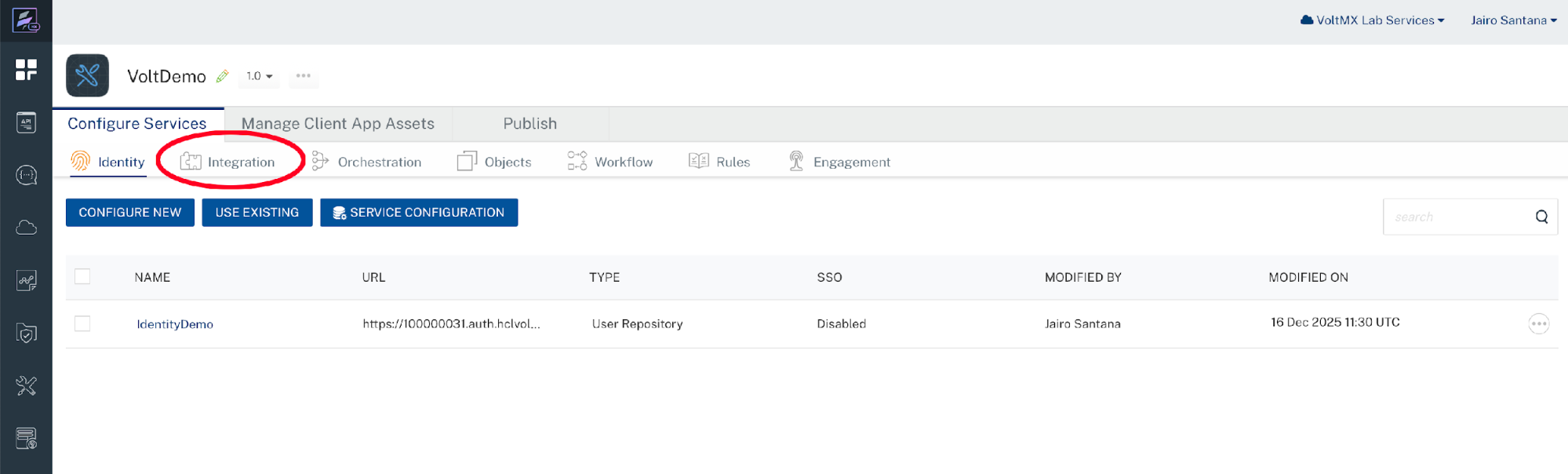Open the Publish tab
This screenshot has width=1568, height=474.
pyautogui.click(x=529, y=124)
